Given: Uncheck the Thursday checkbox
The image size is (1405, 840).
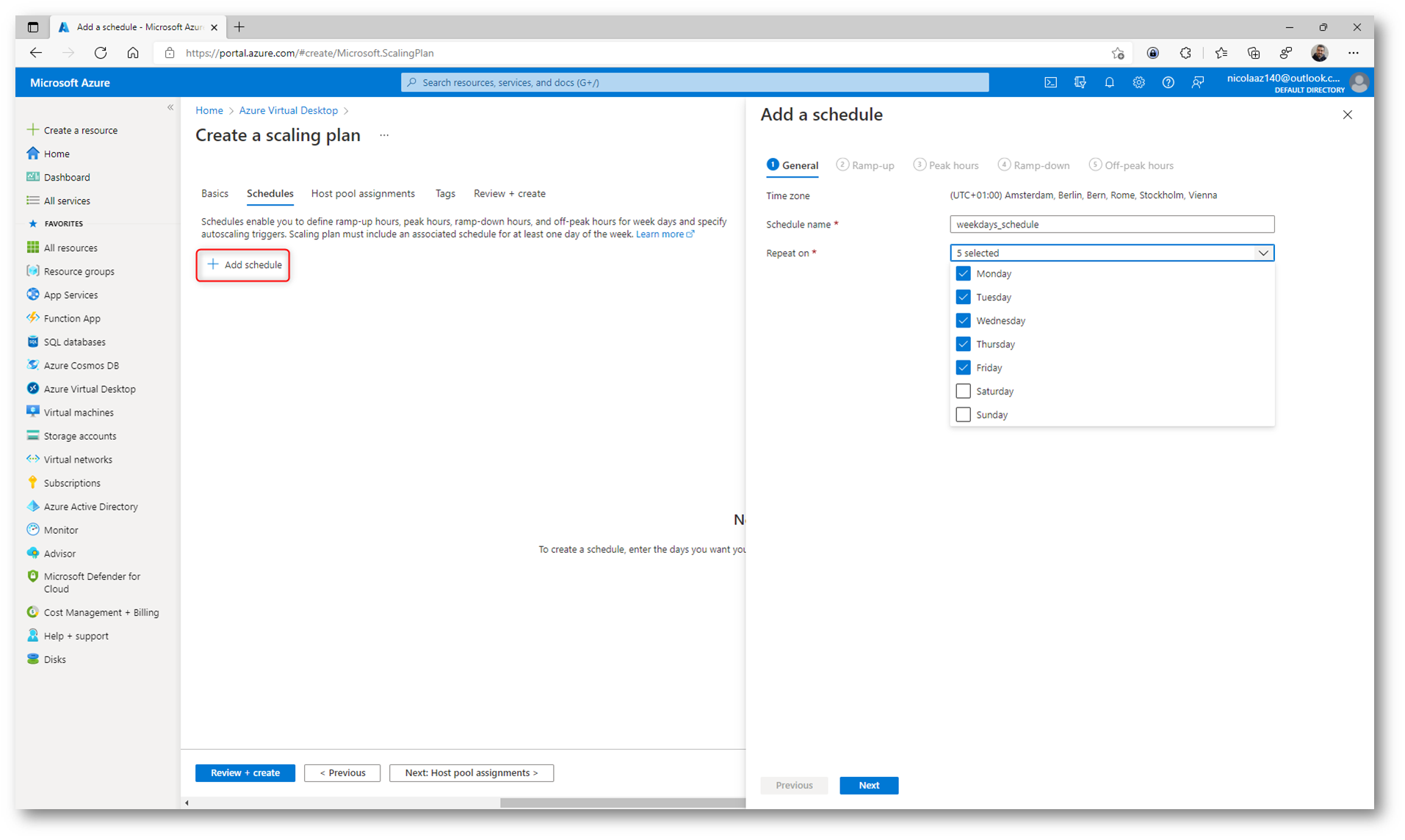Looking at the screenshot, I should [x=963, y=344].
